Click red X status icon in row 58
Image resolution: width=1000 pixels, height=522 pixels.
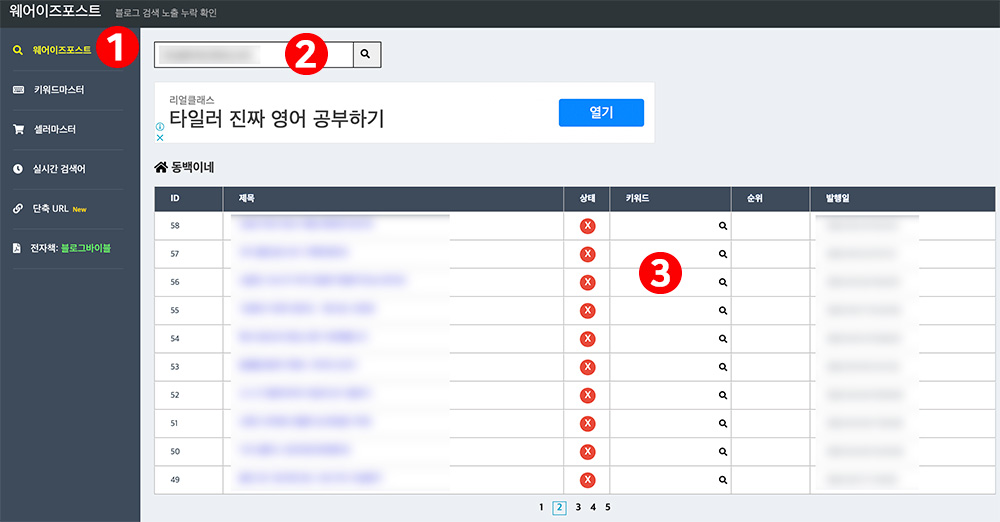[587, 226]
